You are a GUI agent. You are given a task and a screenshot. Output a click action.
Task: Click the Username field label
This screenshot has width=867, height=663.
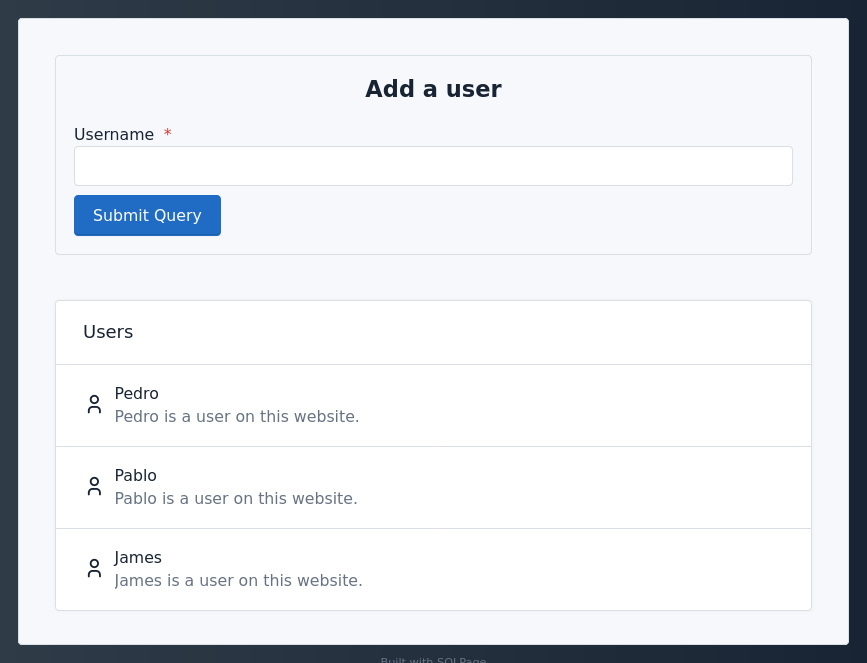point(113,134)
